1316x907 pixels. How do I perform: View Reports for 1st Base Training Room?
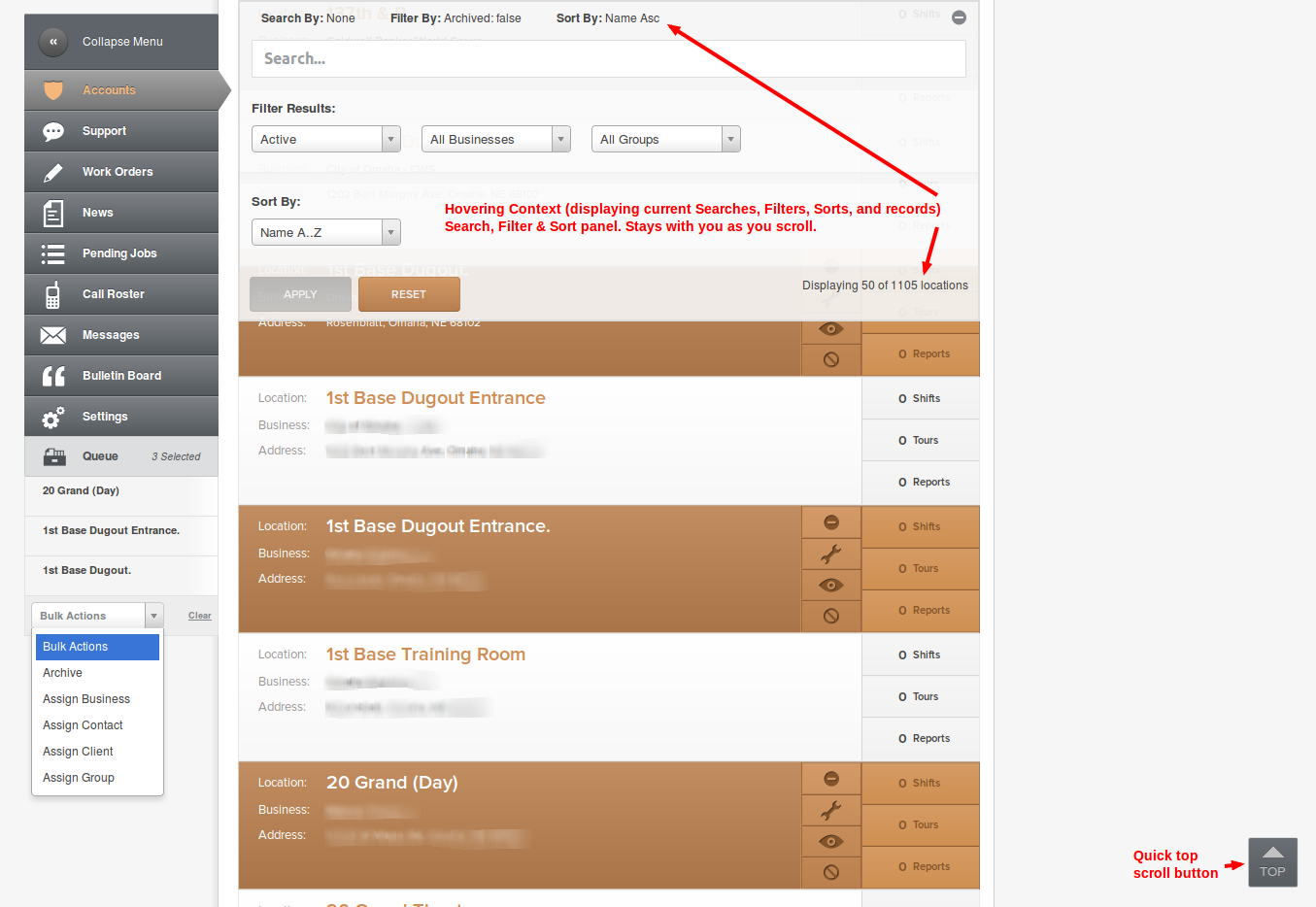point(921,738)
